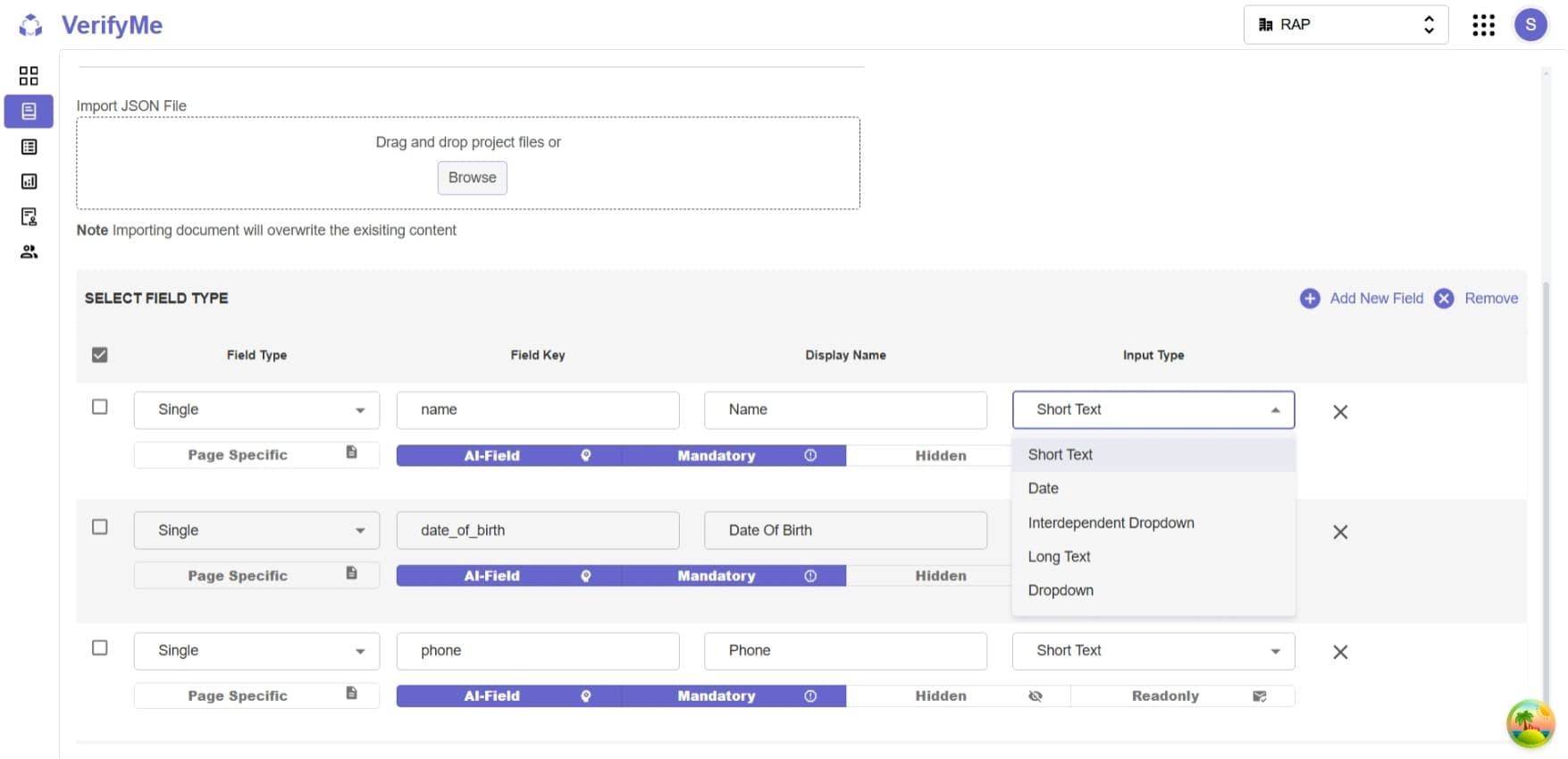Click the bulb icon on name row AI-Field

click(586, 455)
